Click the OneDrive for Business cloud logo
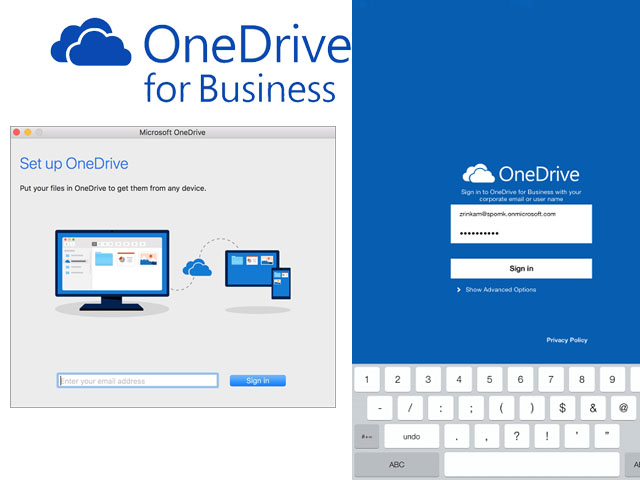Screen dimensions: 640x480 point(91,42)
